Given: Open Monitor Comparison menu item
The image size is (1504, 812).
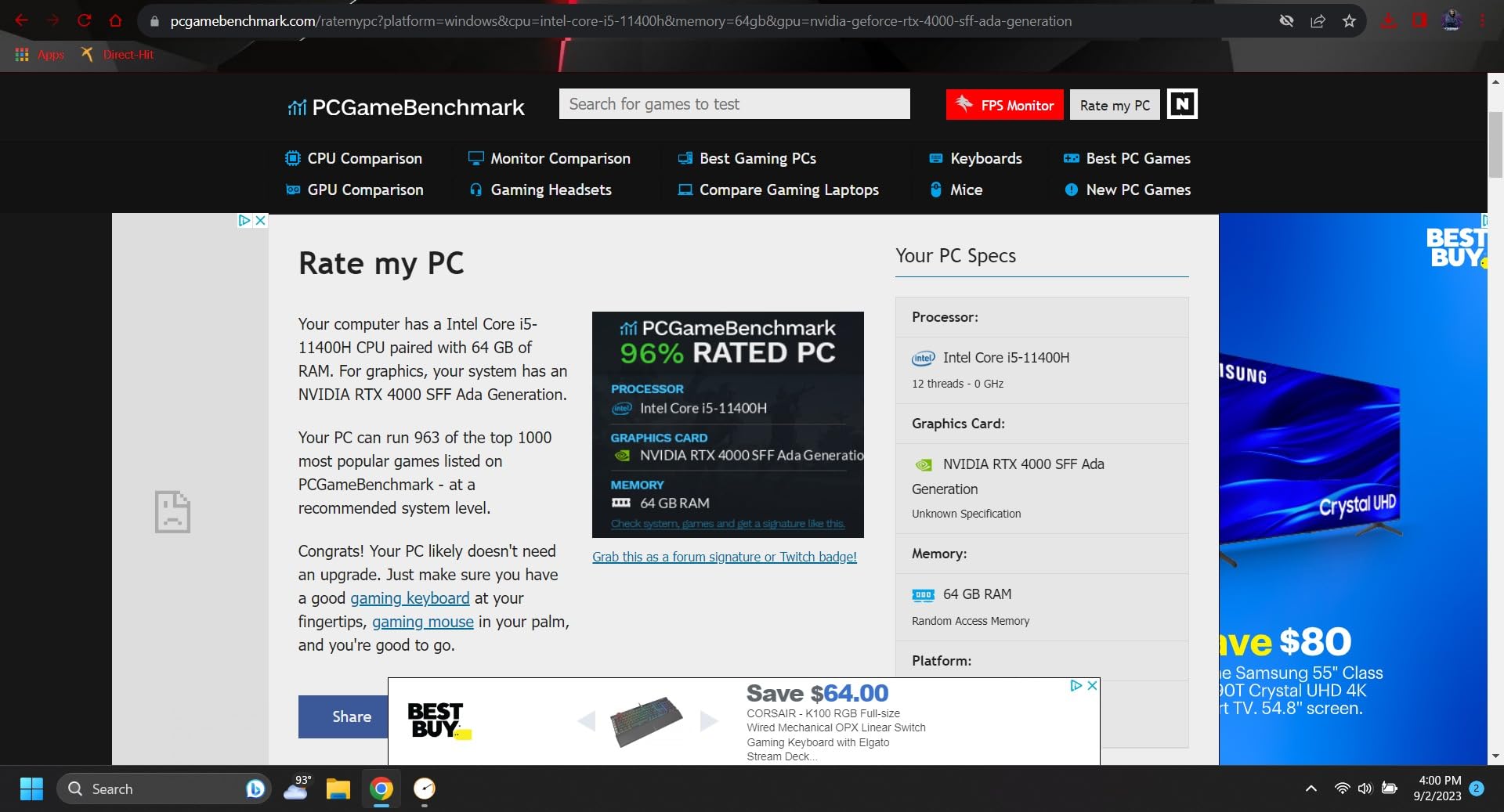Looking at the screenshot, I should click(548, 158).
